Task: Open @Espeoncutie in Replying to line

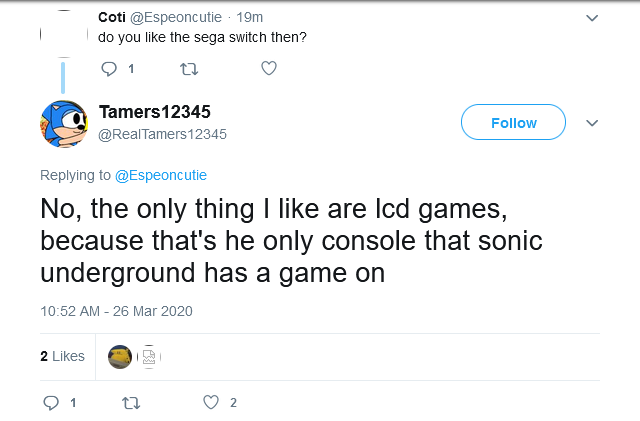Action: pyautogui.click(x=161, y=175)
